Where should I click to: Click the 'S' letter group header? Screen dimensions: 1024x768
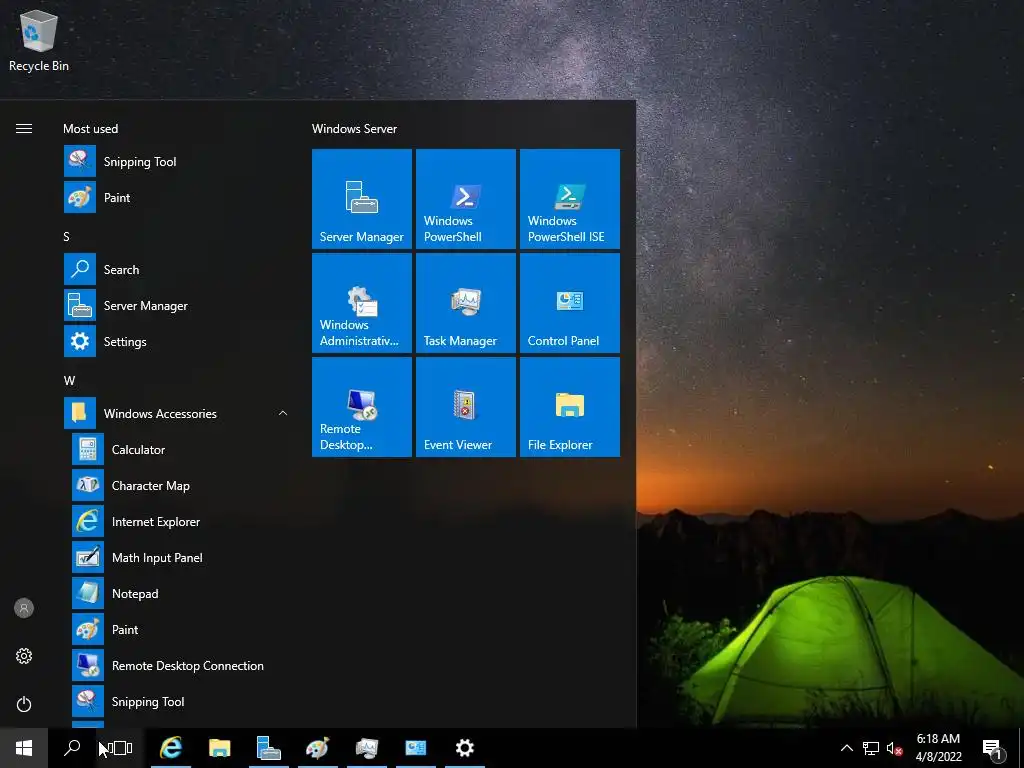click(66, 236)
